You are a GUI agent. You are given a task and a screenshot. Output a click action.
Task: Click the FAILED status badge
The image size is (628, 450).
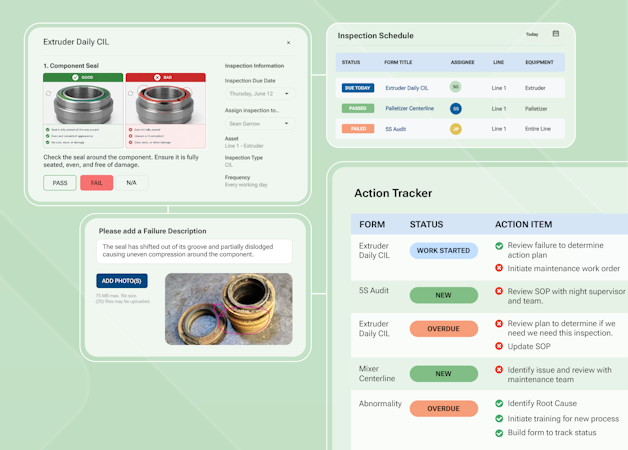point(358,129)
